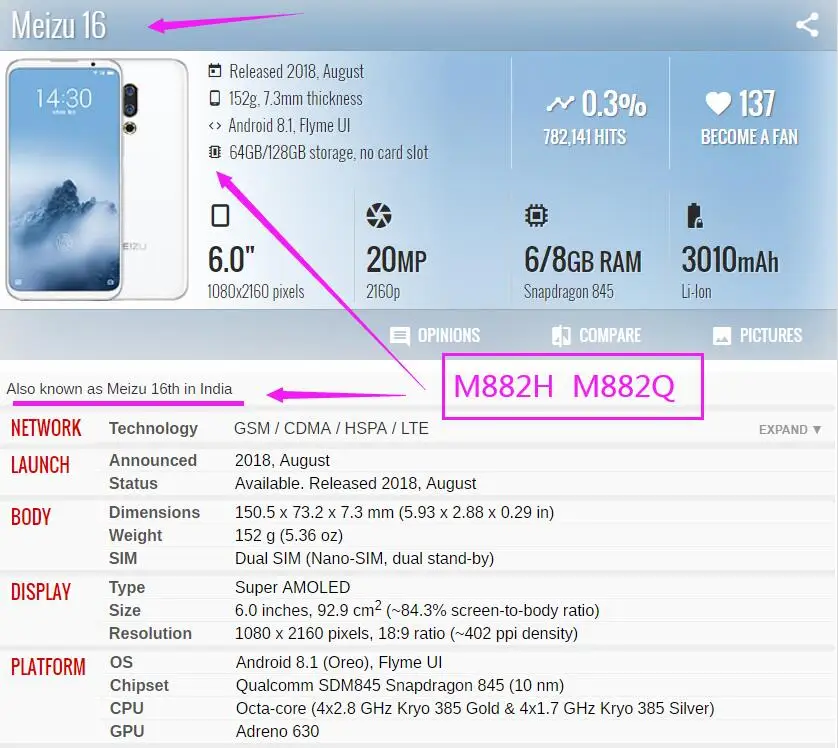Click the display Size label
838x748 pixels.
pyautogui.click(x=125, y=610)
